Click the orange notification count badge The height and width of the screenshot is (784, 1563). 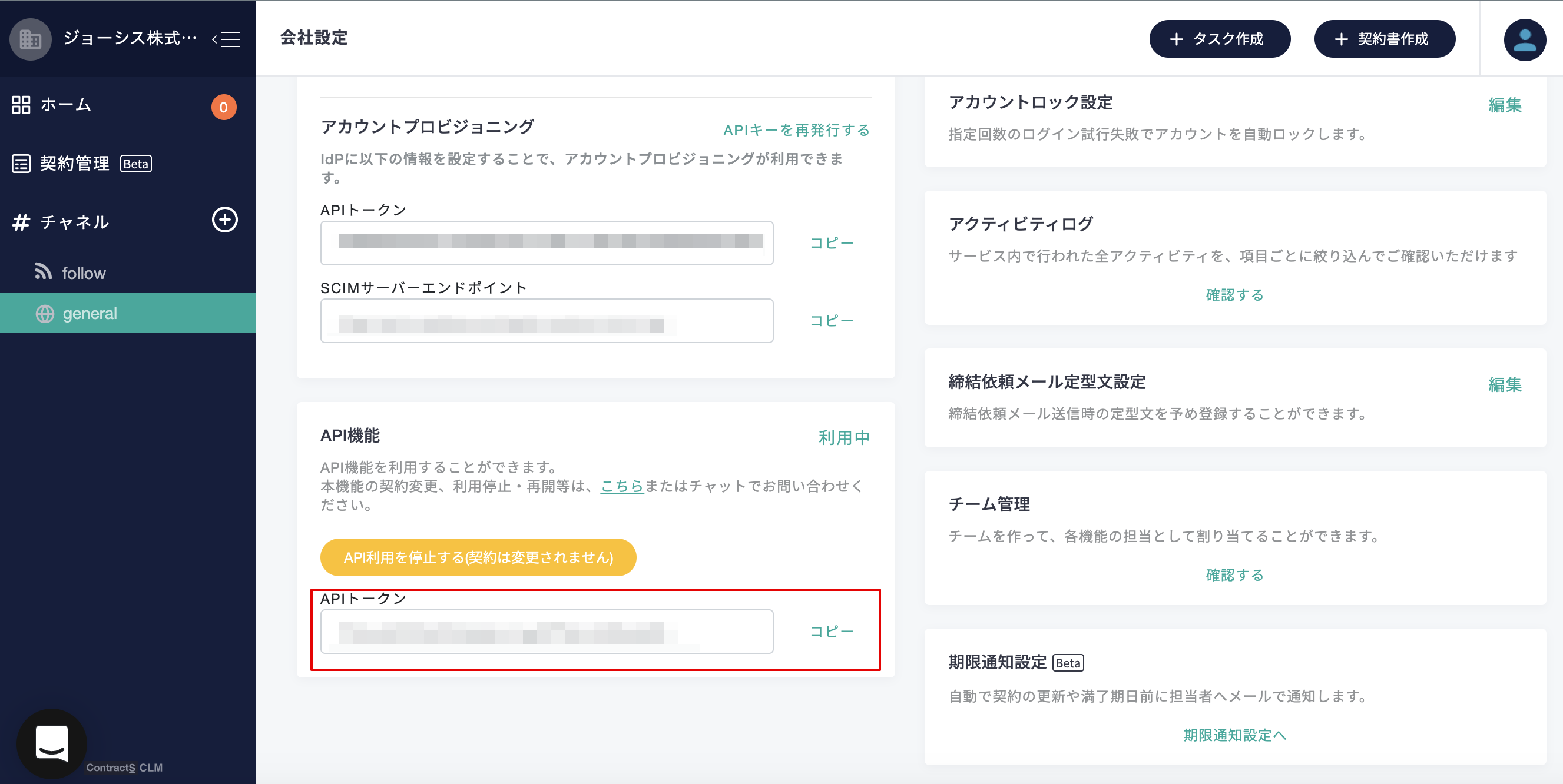[x=223, y=107]
